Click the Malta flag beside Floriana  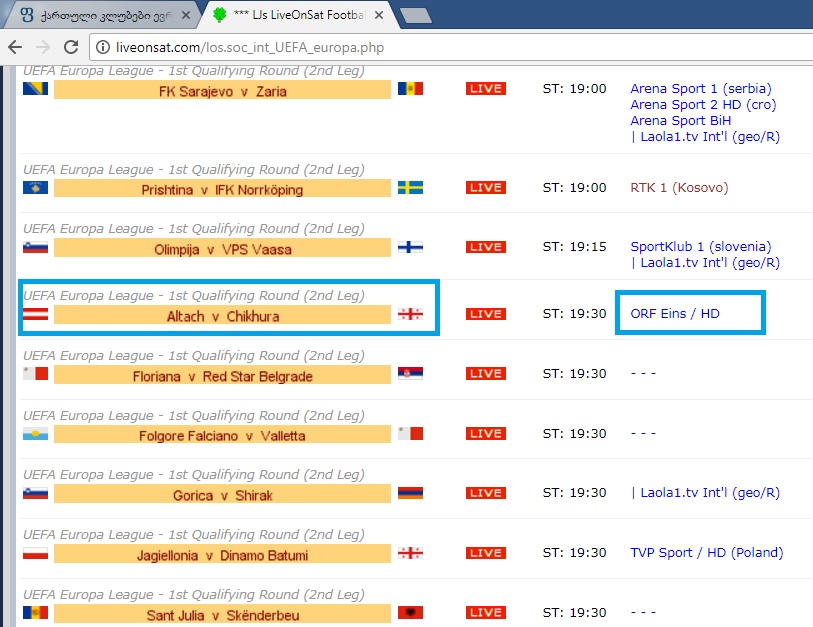[35, 373]
